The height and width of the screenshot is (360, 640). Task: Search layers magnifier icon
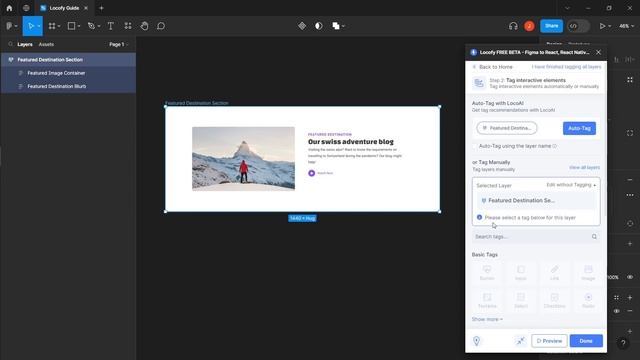pos(11,44)
